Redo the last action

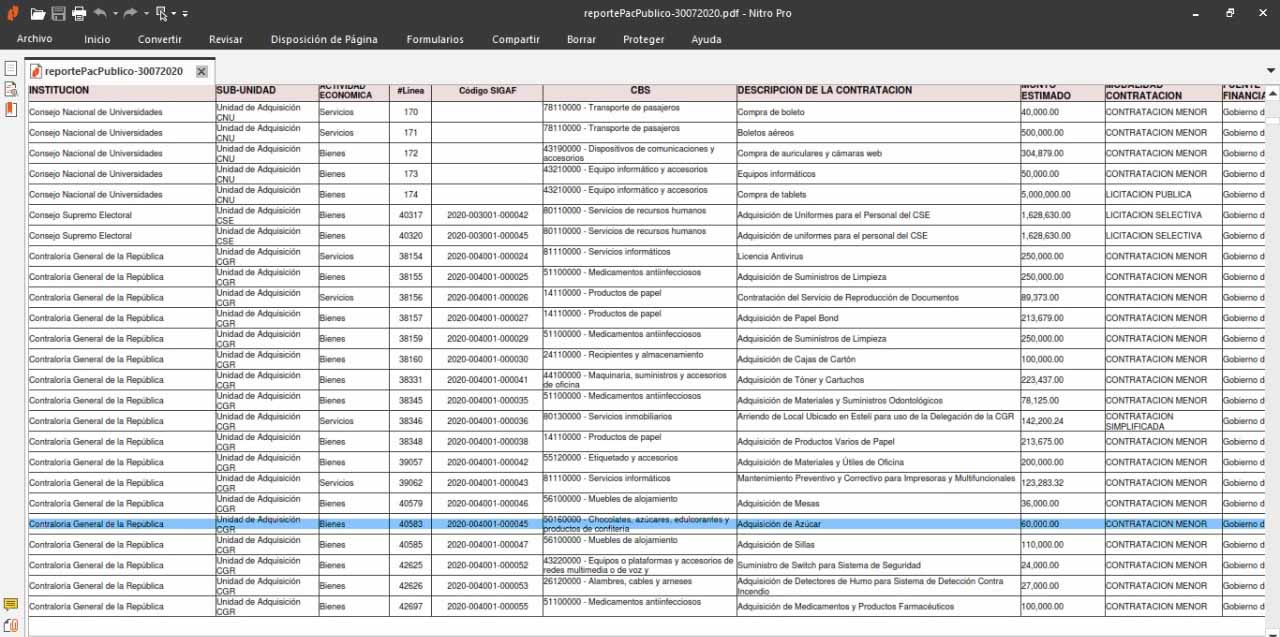pyautogui.click(x=130, y=13)
